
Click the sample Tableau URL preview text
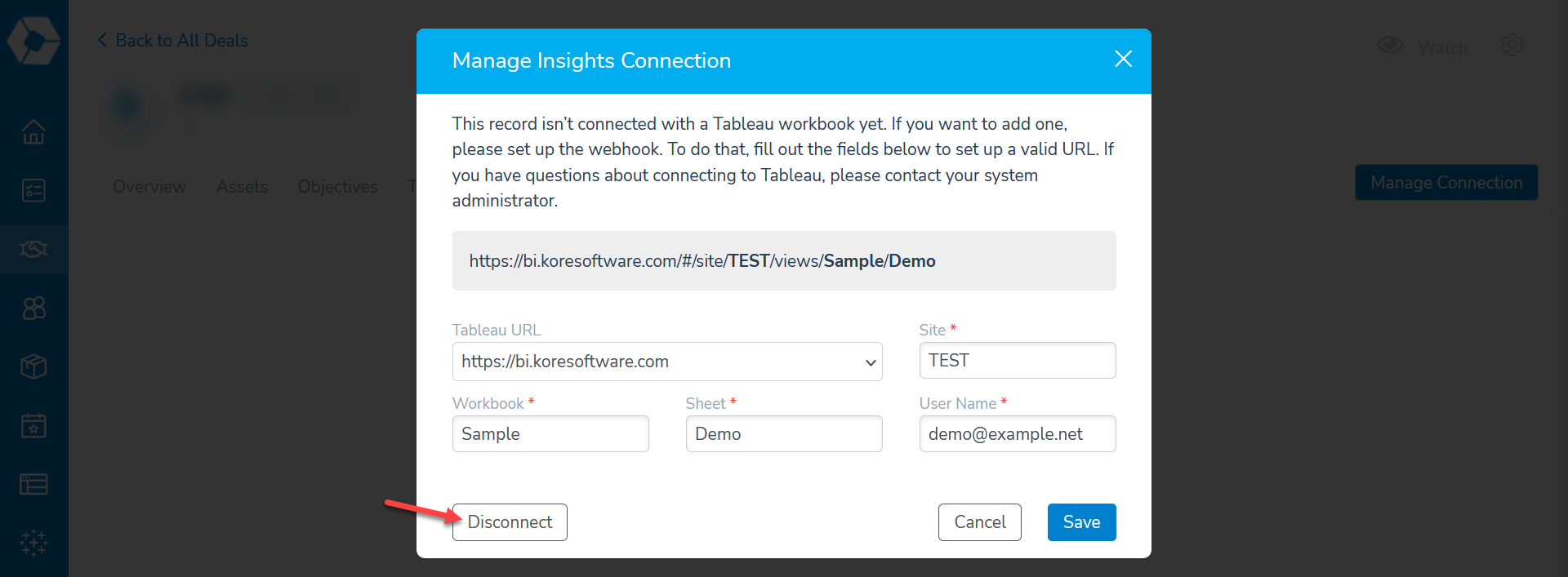(x=702, y=261)
